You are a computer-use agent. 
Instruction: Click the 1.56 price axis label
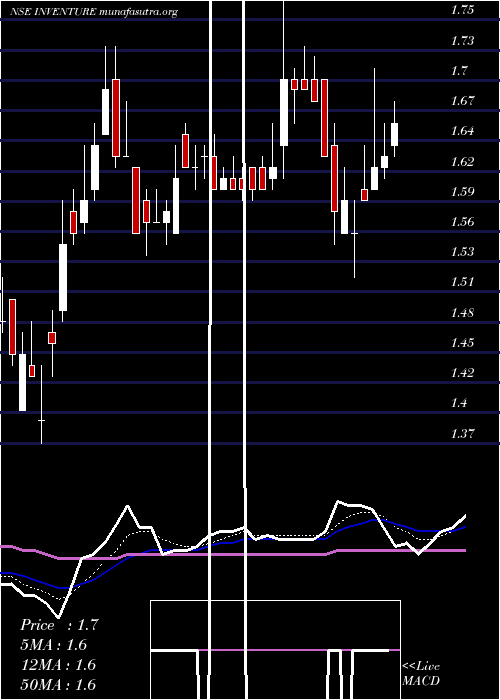(x=462, y=222)
